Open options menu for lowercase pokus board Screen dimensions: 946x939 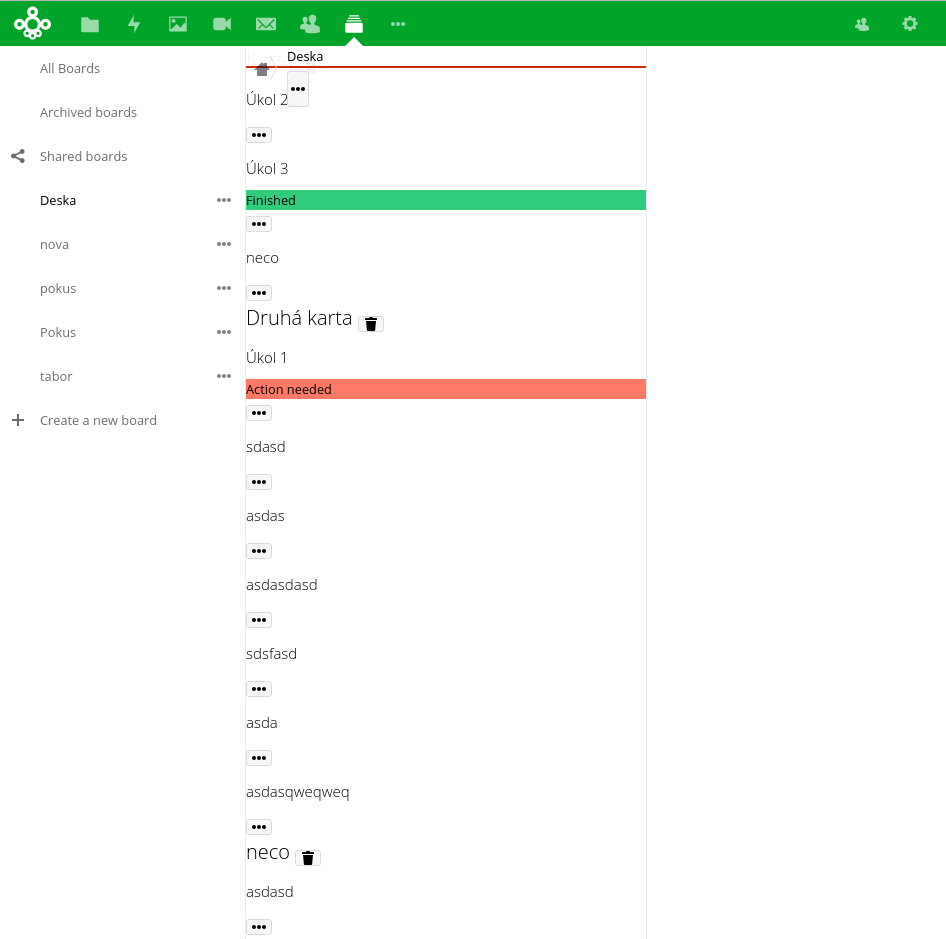tap(224, 288)
